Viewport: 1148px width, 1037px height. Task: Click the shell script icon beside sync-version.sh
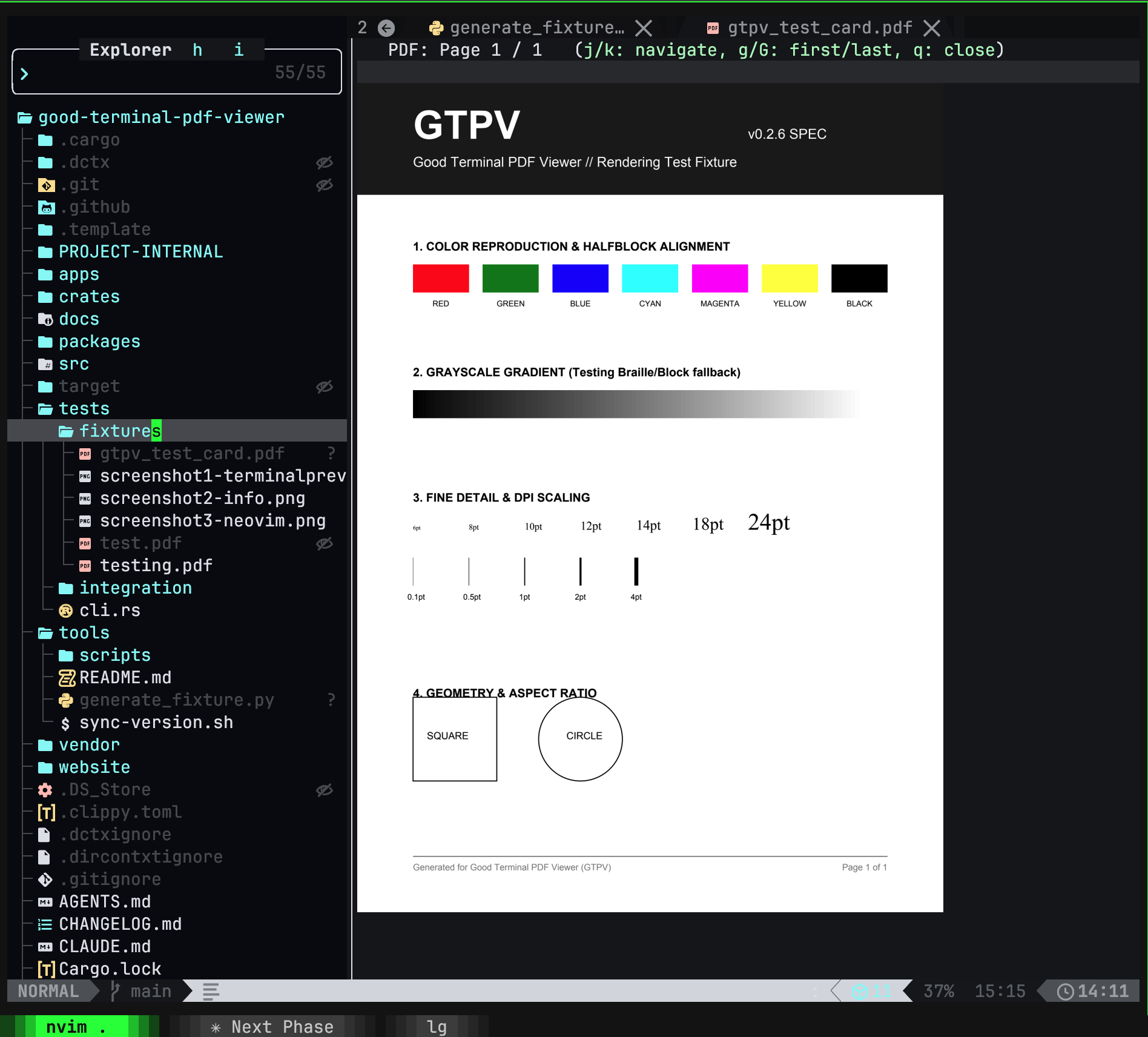point(67,722)
